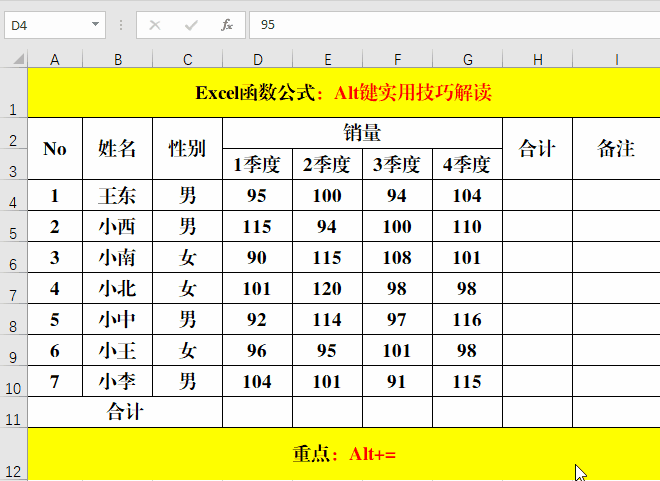Open the Insert Function fx icon
The image size is (660, 481).
[226, 25]
